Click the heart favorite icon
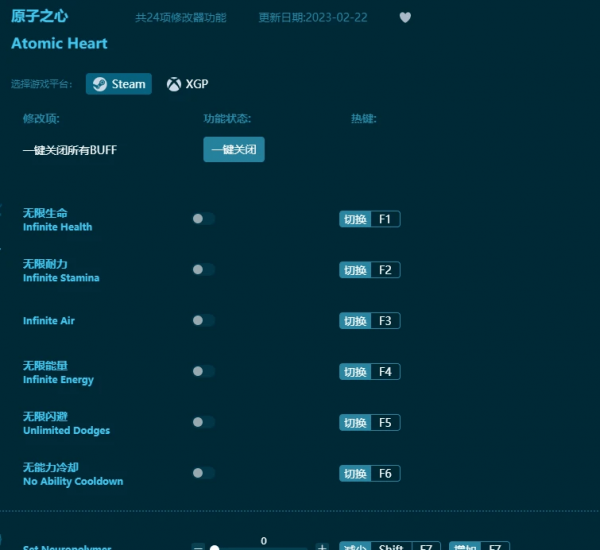This screenshot has height=550, width=600. pos(405,17)
